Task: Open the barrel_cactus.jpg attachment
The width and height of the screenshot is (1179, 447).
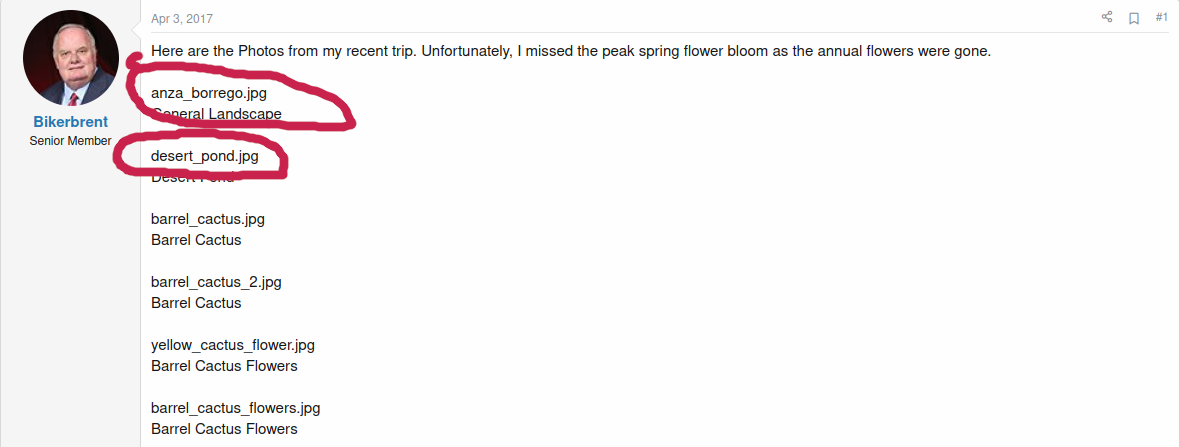Action: coord(208,219)
